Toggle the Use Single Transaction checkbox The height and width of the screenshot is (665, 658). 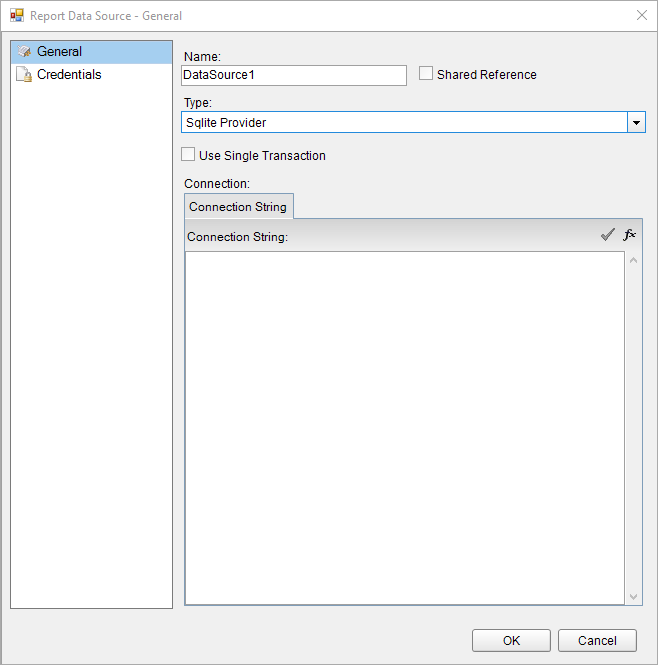point(188,154)
